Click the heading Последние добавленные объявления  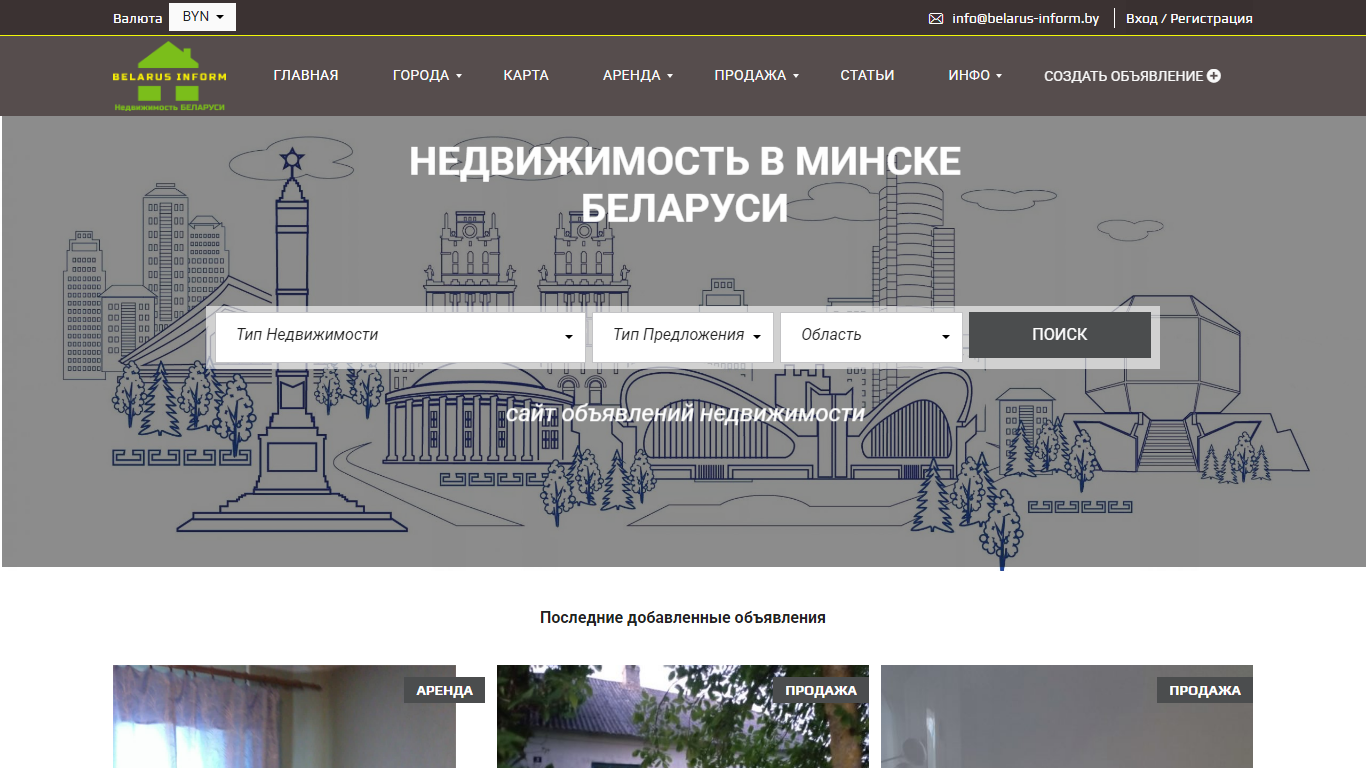683,617
